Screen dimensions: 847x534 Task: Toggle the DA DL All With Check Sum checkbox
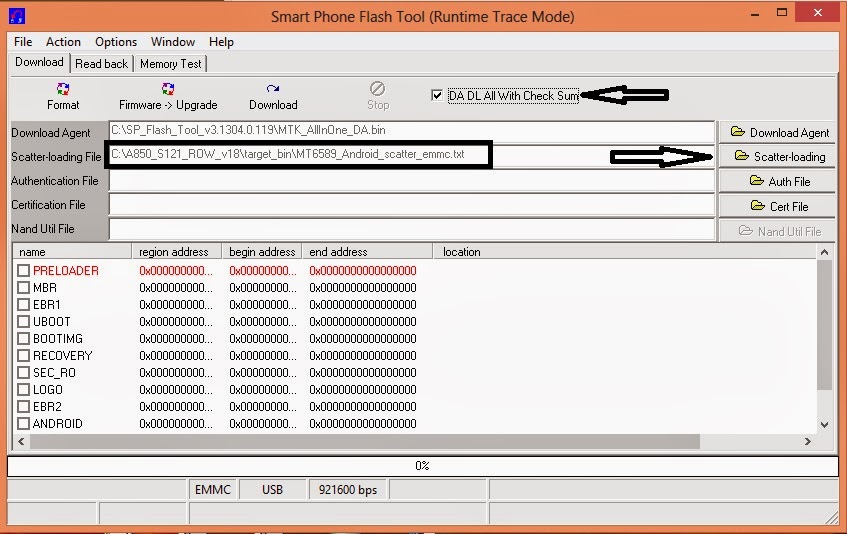click(437, 96)
